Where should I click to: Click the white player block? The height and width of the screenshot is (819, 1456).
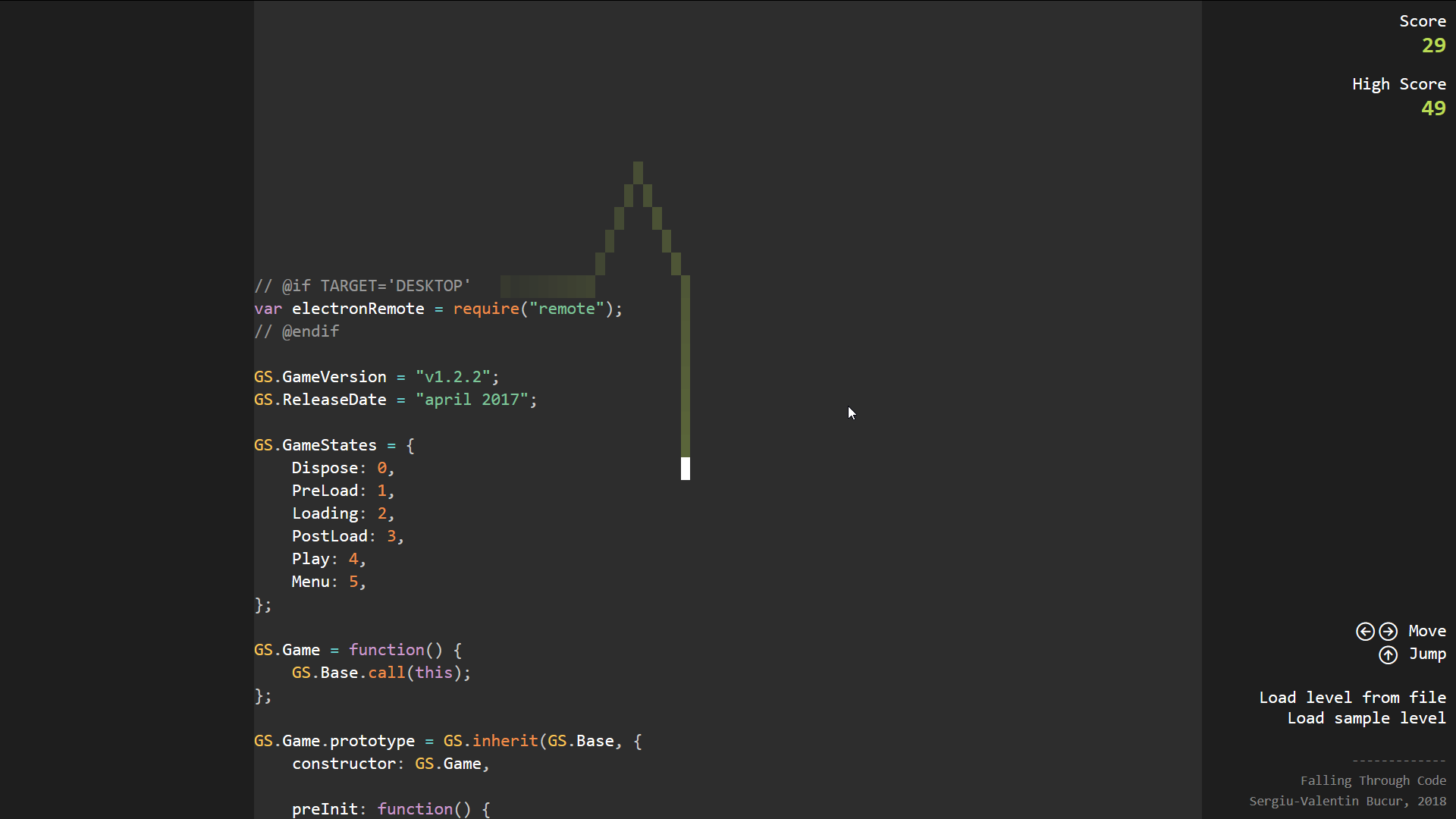(686, 469)
